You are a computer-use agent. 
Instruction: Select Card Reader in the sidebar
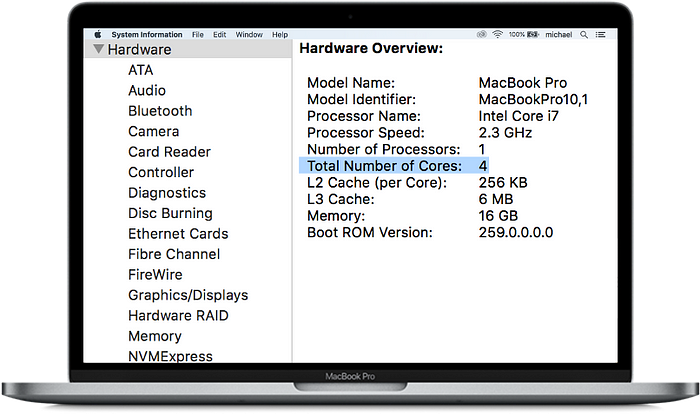[x=169, y=152]
